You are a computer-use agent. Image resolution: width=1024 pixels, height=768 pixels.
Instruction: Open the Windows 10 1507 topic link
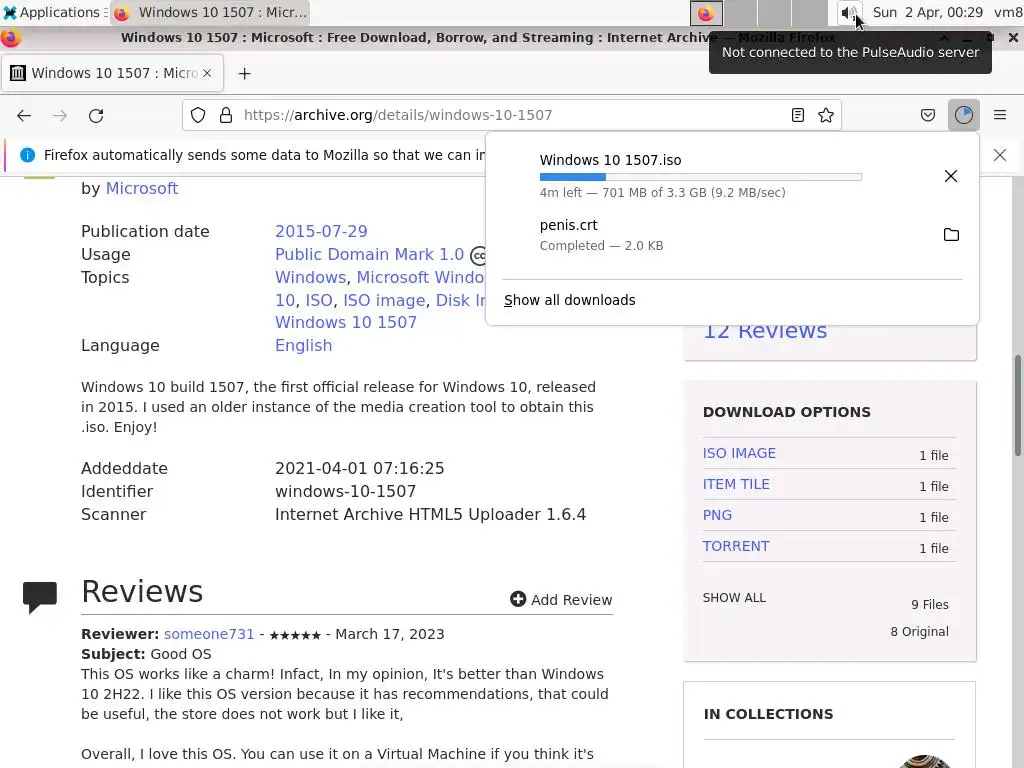345,322
